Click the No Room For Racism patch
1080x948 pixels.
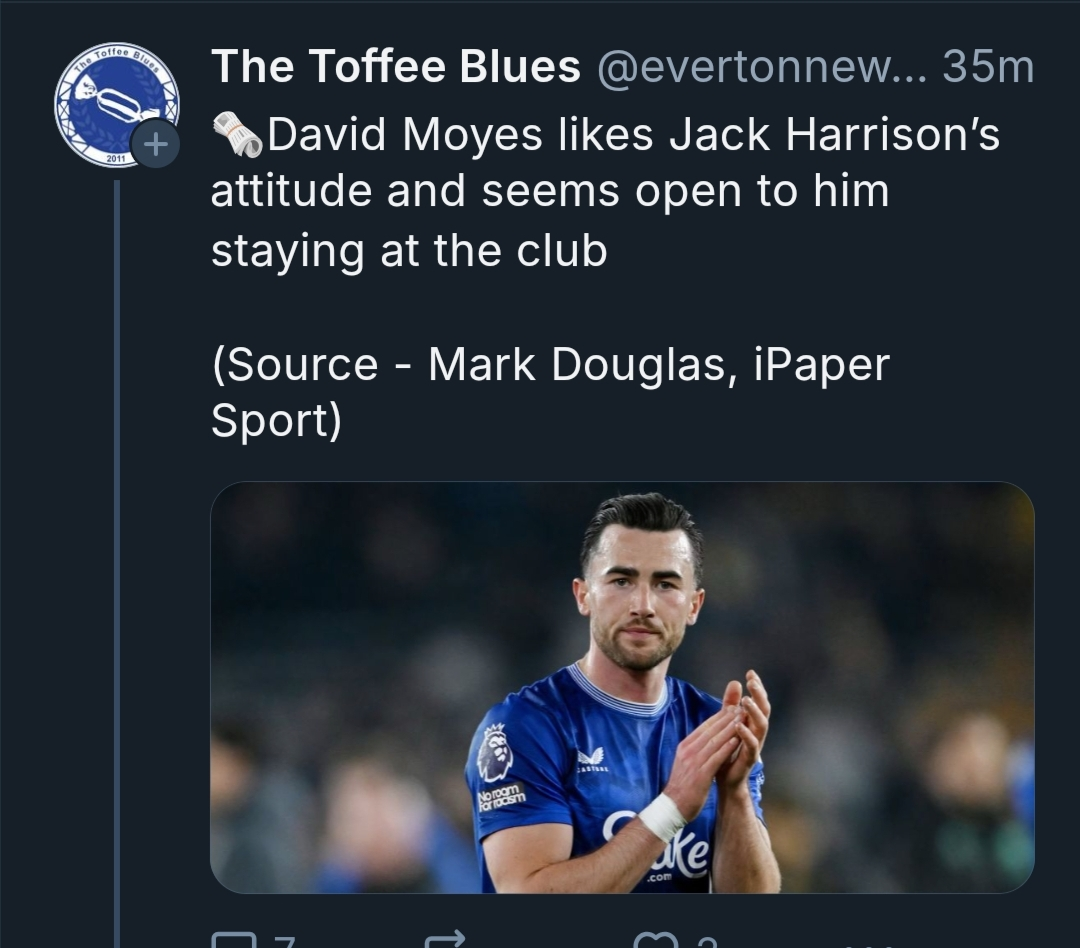(500, 797)
